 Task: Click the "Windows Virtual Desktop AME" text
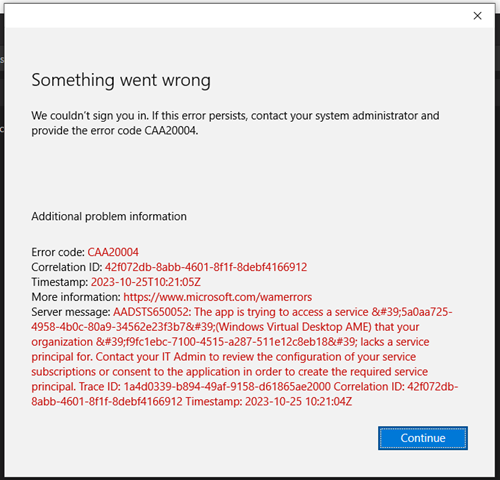294,327
